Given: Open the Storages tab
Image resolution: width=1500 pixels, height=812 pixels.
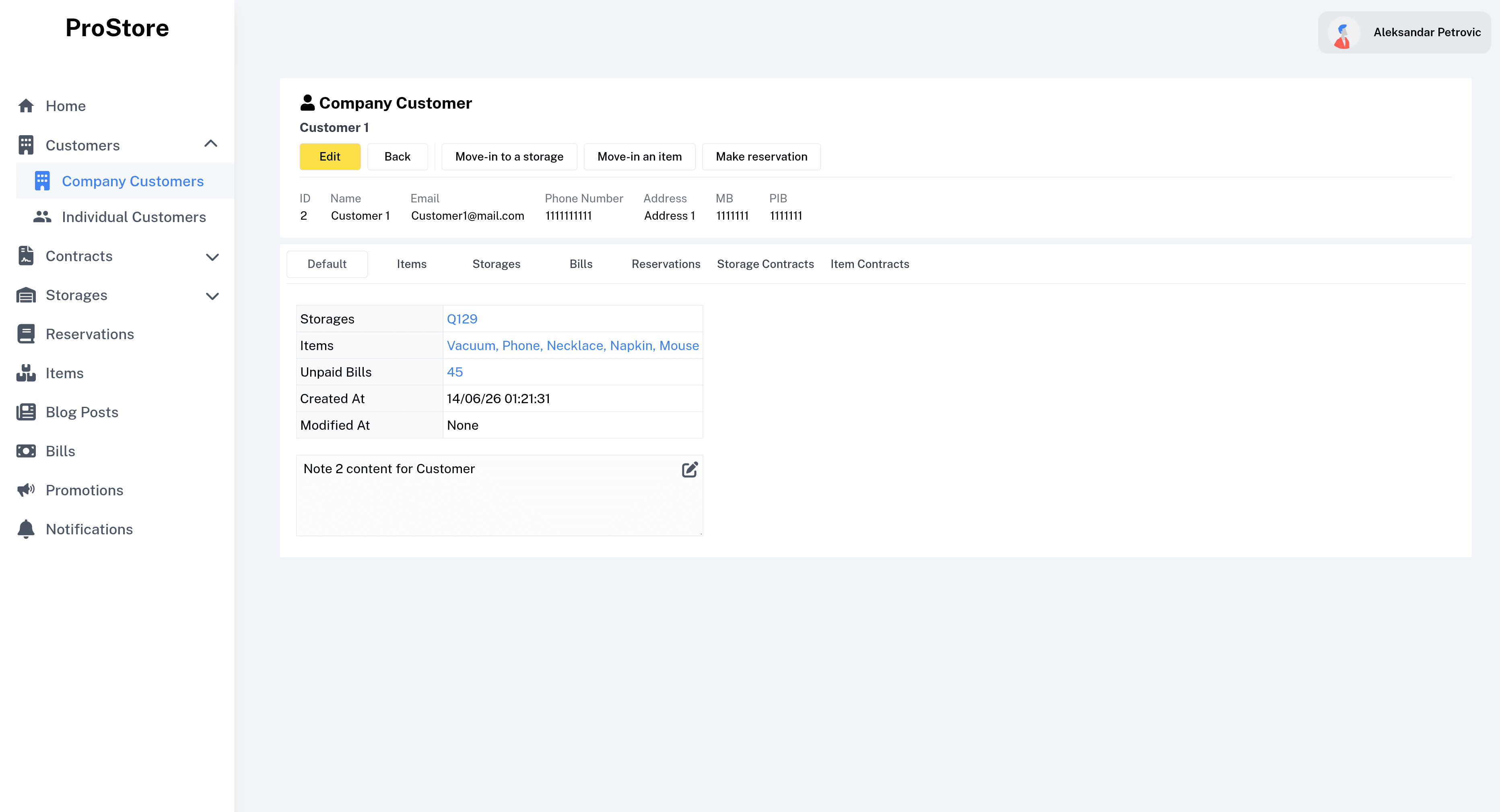Looking at the screenshot, I should point(496,264).
